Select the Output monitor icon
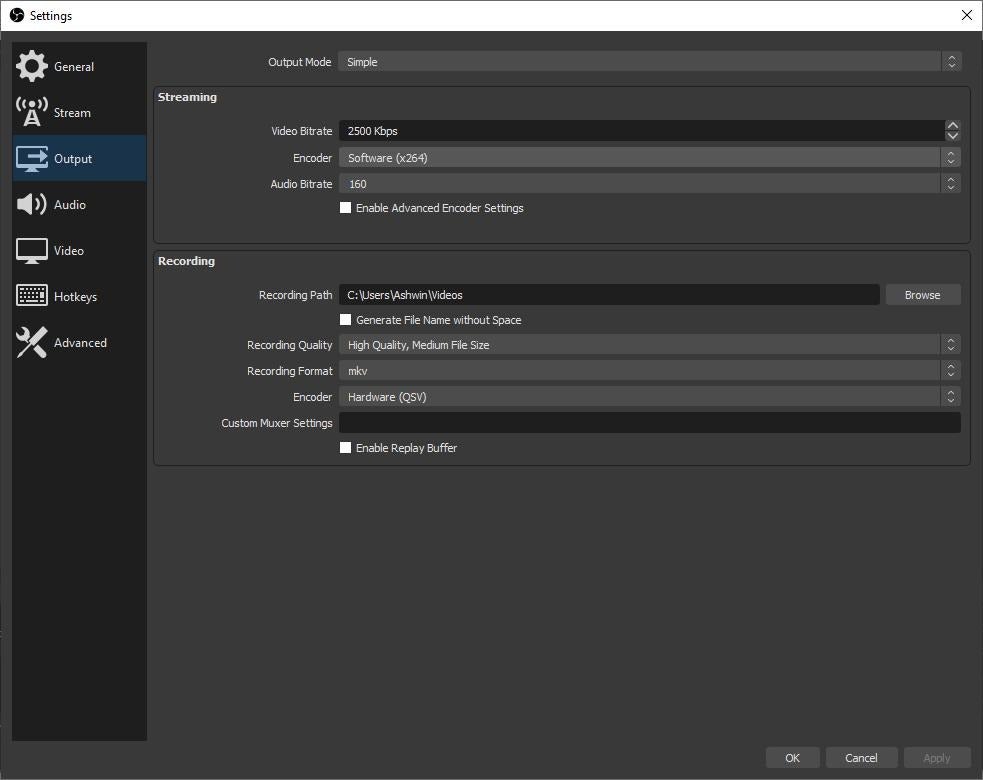Screen dimensions: 983x780 32,158
